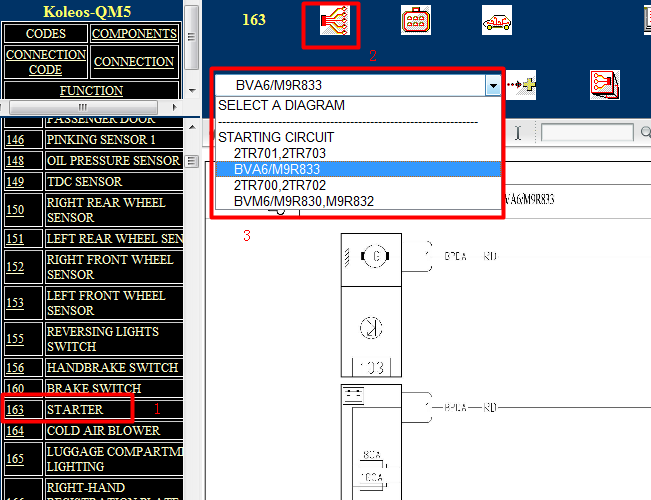The width and height of the screenshot is (651, 500).
Task: Click the PINKING SENSOR 1 label
Action: [101, 140]
